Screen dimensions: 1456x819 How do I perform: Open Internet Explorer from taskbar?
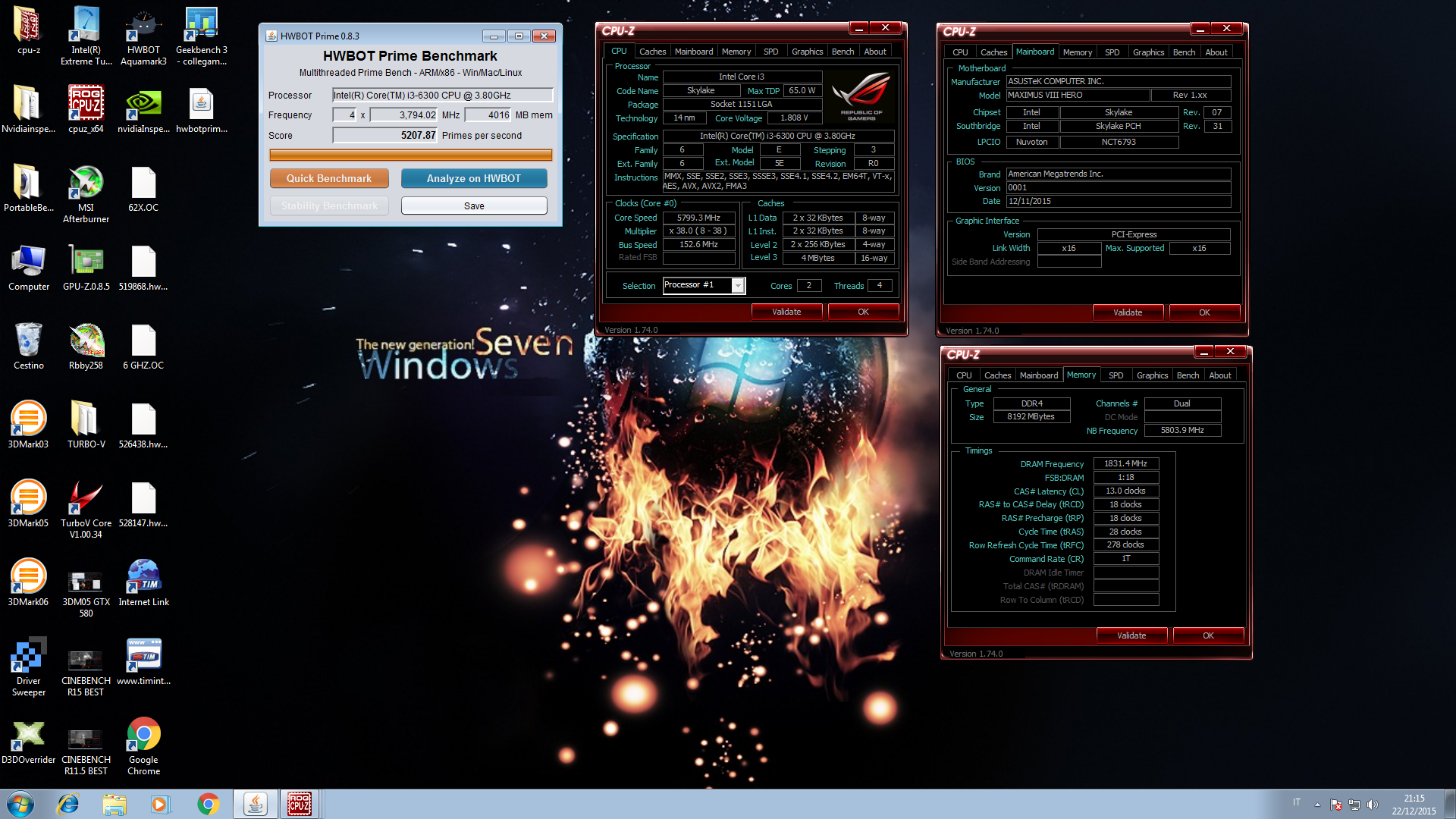tap(68, 804)
